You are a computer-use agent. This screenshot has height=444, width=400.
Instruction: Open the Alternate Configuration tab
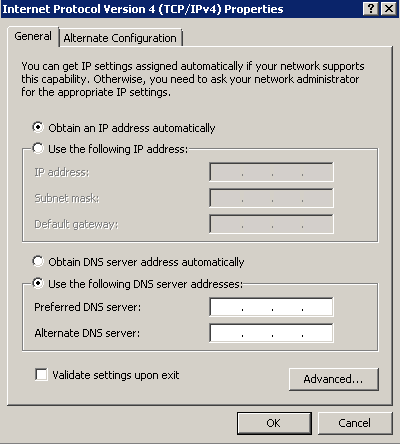(120, 38)
